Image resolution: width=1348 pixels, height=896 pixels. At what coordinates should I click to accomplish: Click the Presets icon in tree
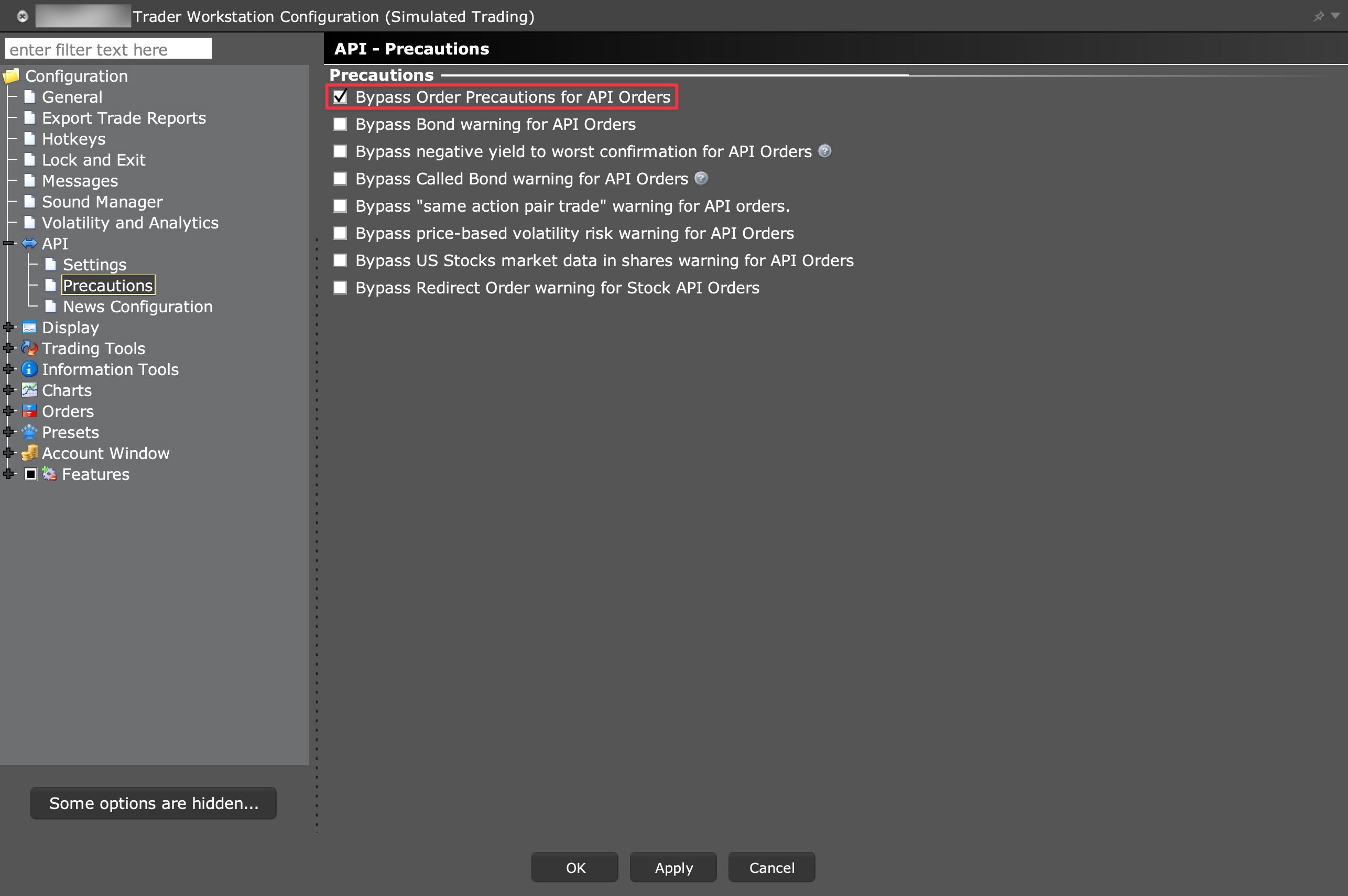pos(29,432)
